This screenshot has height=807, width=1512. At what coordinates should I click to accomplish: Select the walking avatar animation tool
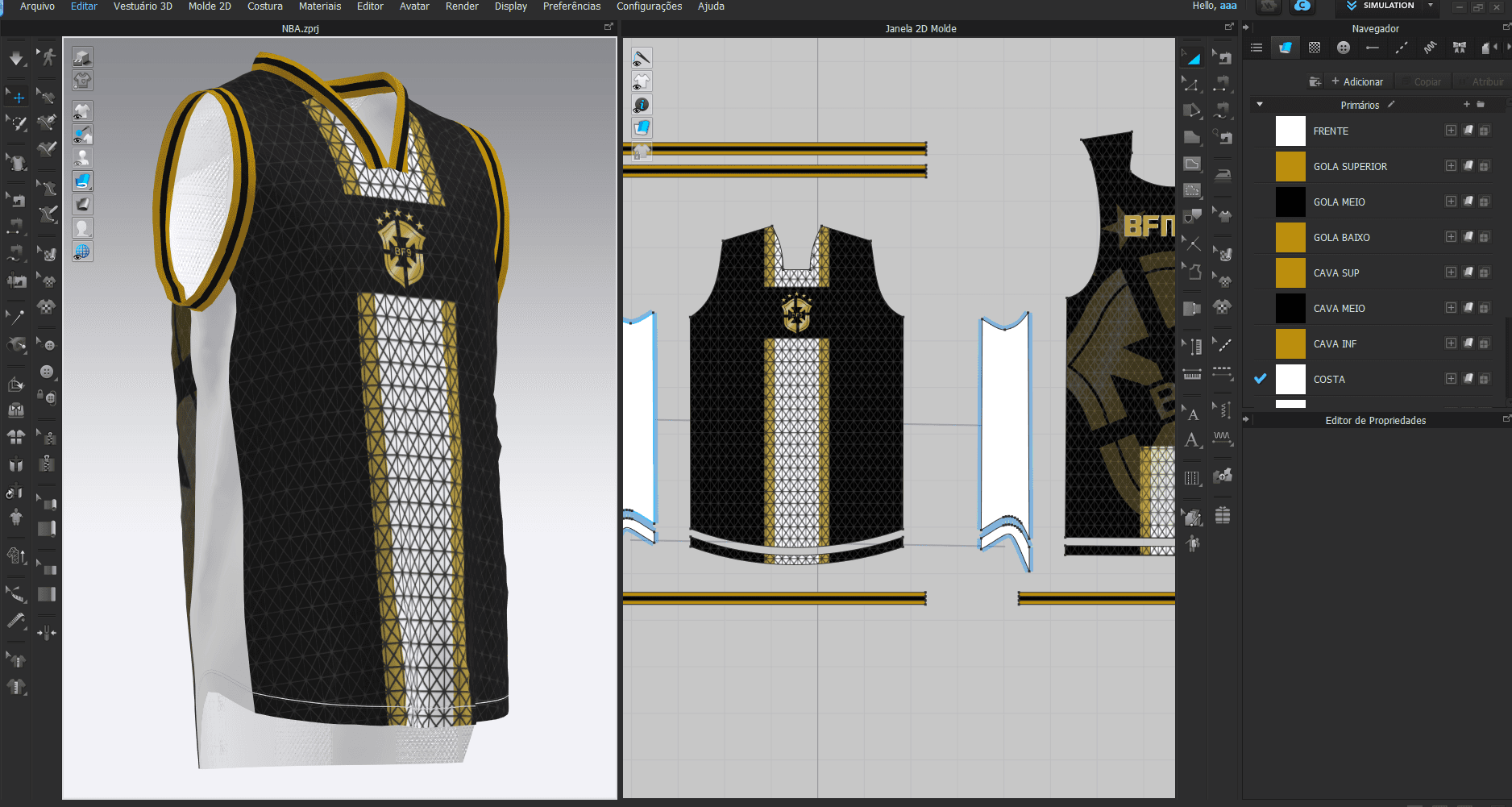[x=47, y=57]
